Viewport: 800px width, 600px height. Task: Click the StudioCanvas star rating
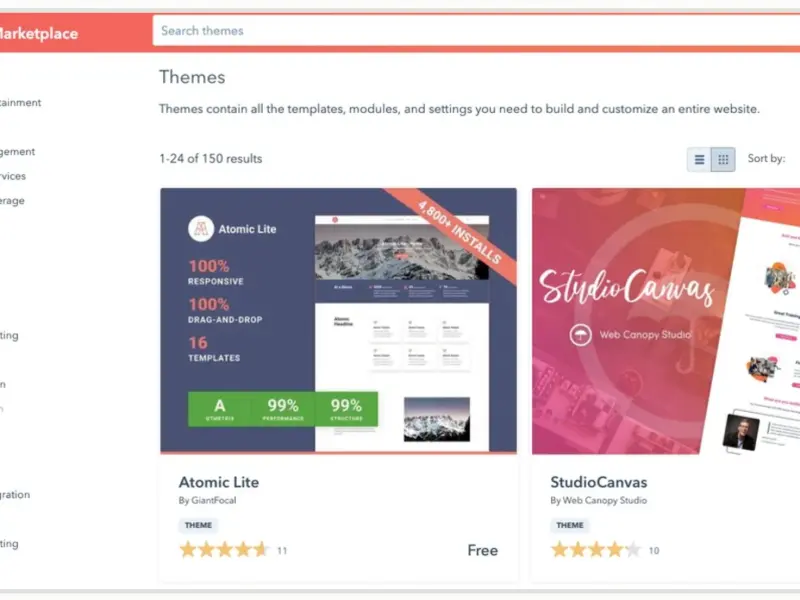pyautogui.click(x=595, y=550)
